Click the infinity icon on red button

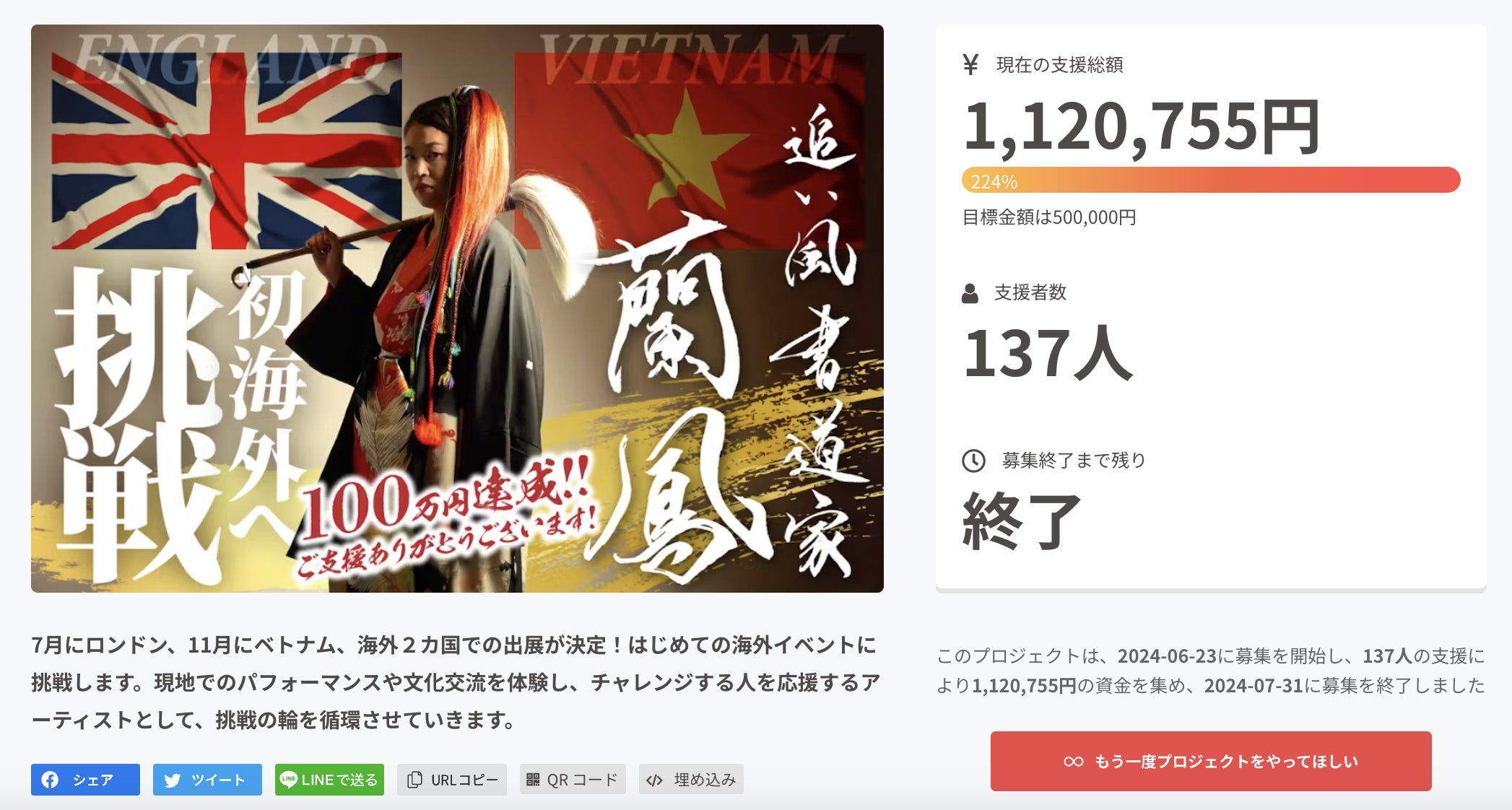tap(1074, 762)
